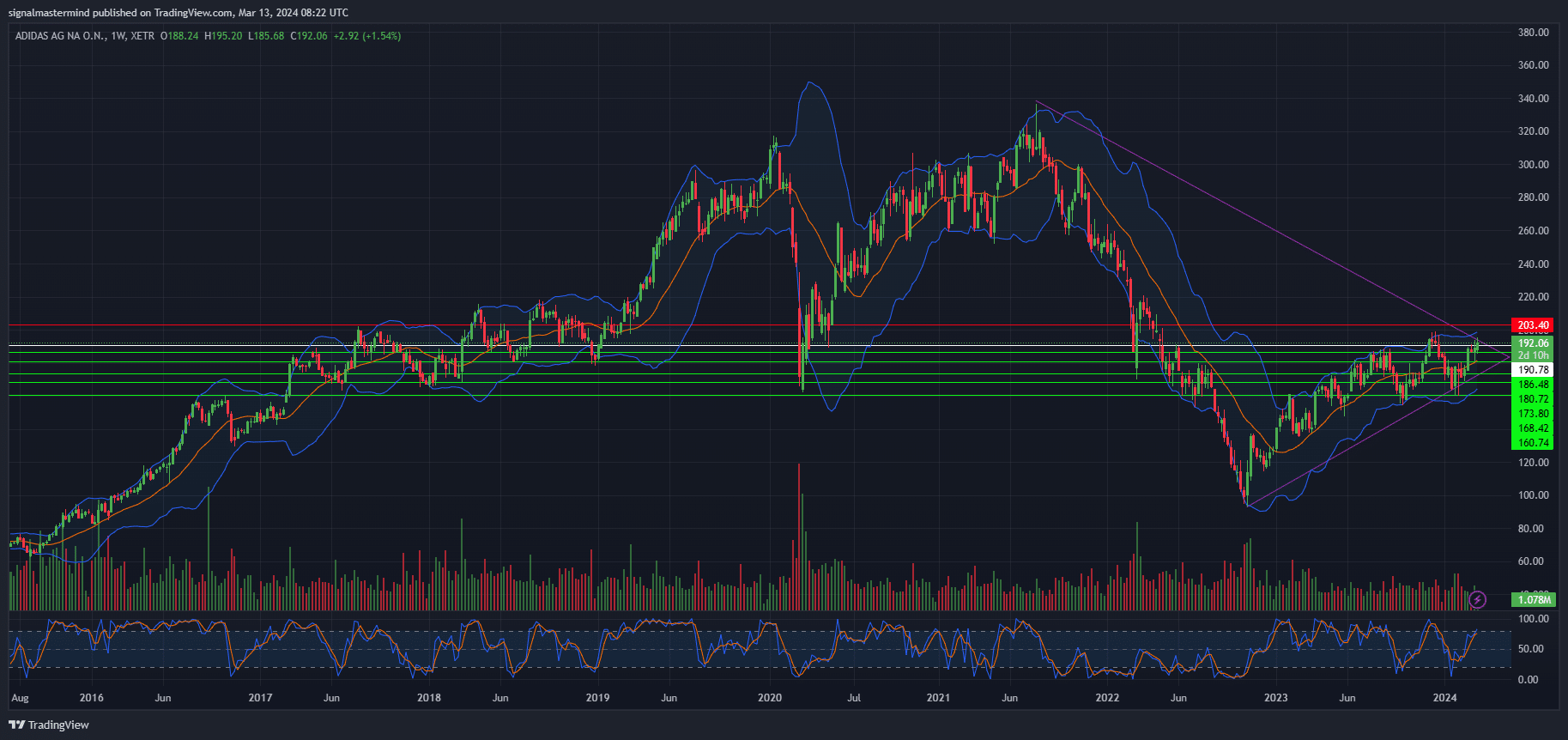Click 2022 on the time axis
Image resolution: width=1568 pixels, height=740 pixels.
[1107, 698]
